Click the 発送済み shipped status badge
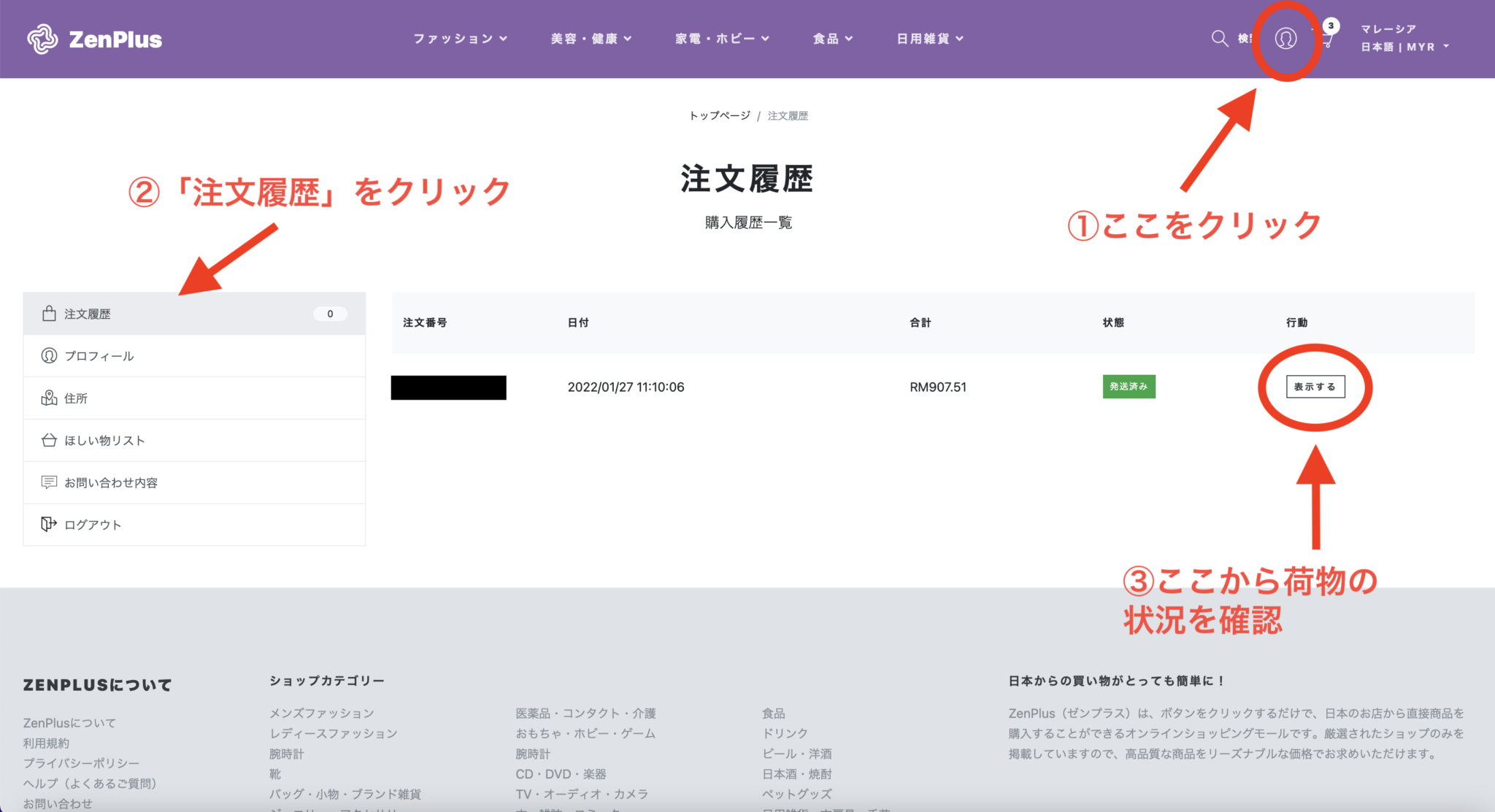The width and height of the screenshot is (1495, 812). (1129, 387)
